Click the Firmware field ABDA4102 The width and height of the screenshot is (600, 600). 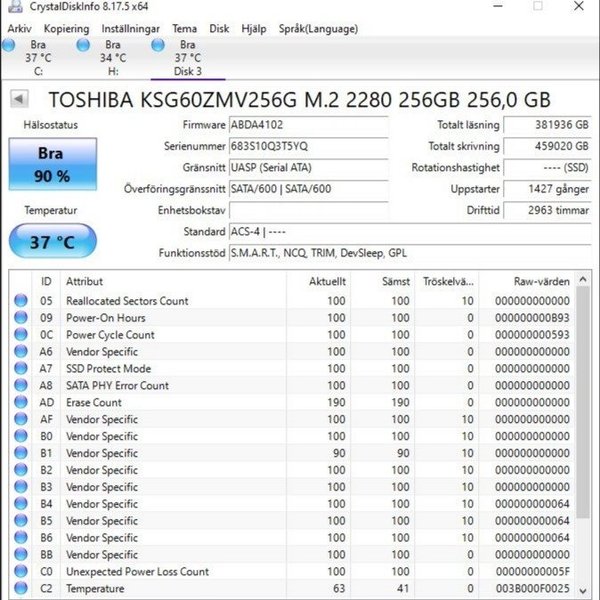(x=308, y=125)
